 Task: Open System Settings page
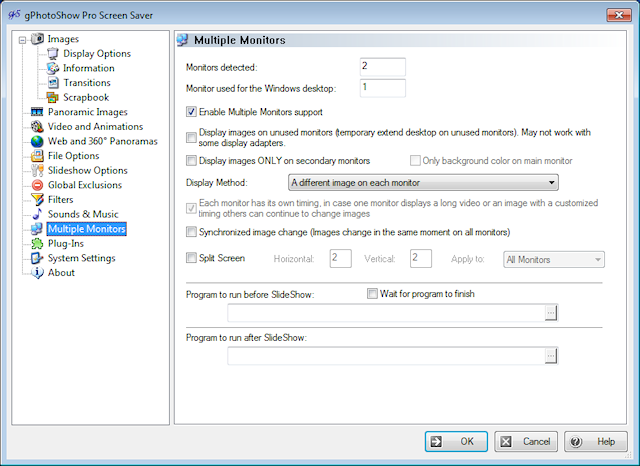82,258
